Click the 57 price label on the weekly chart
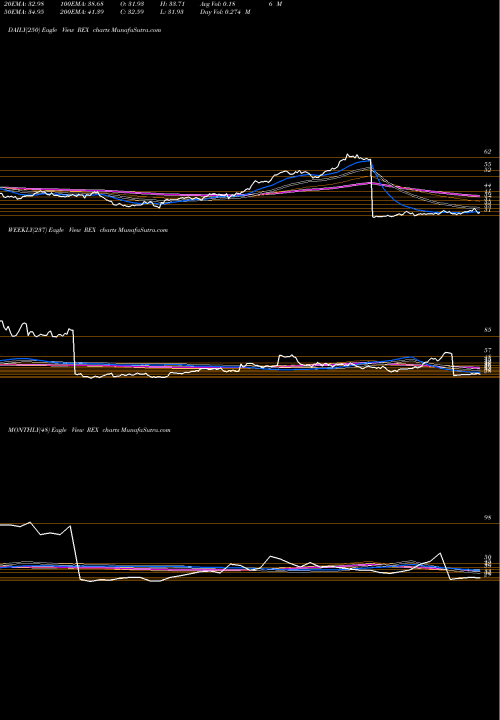Screen dimensions: 500x720 487,350
